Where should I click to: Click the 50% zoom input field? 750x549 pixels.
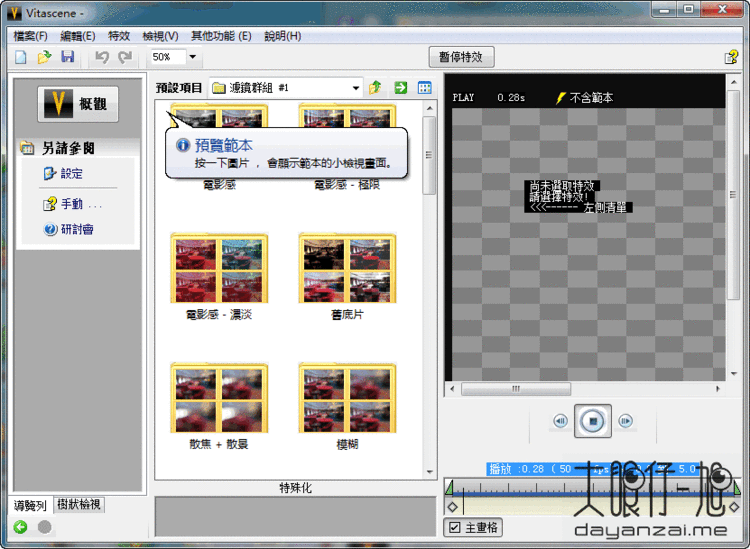click(x=168, y=57)
